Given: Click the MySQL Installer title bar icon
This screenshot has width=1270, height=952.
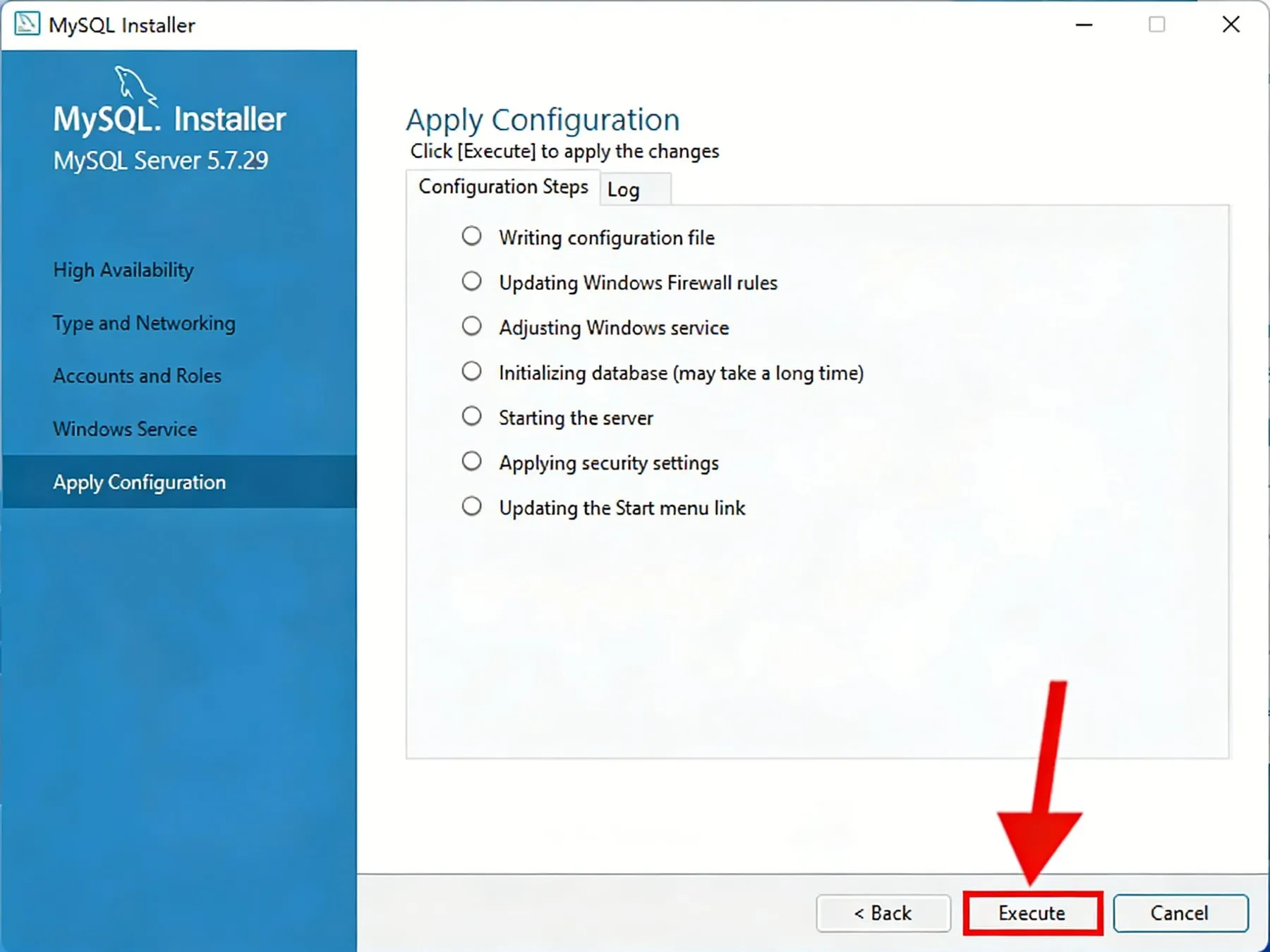Looking at the screenshot, I should point(27,24).
